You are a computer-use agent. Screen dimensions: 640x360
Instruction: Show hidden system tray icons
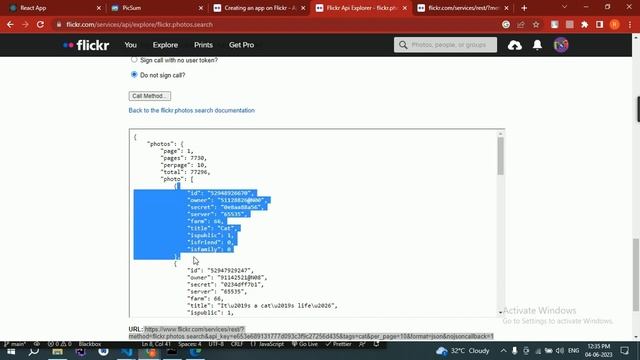click(503, 351)
